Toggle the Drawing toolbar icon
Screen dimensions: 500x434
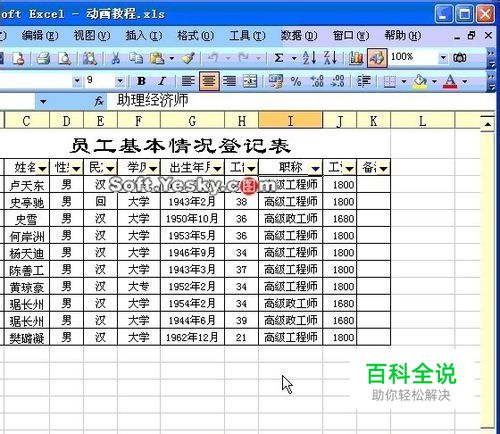(377, 58)
